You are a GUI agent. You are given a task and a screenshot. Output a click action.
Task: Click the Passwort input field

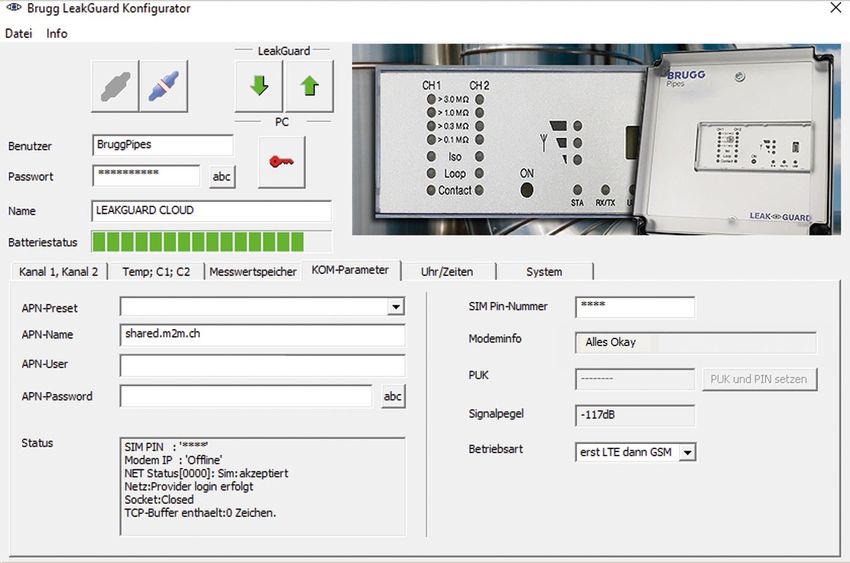146,176
